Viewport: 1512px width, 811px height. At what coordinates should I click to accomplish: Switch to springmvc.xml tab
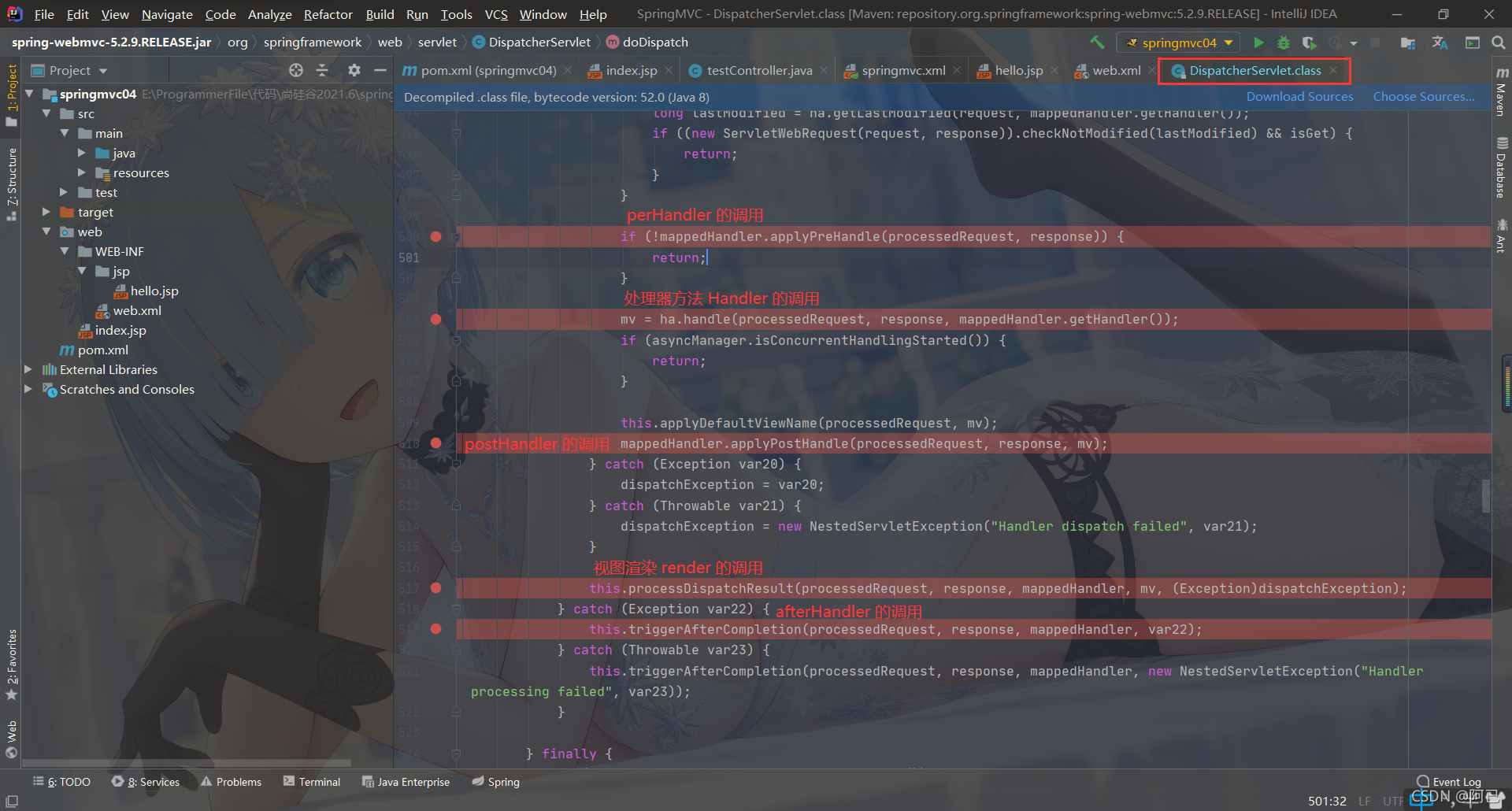tap(903, 70)
